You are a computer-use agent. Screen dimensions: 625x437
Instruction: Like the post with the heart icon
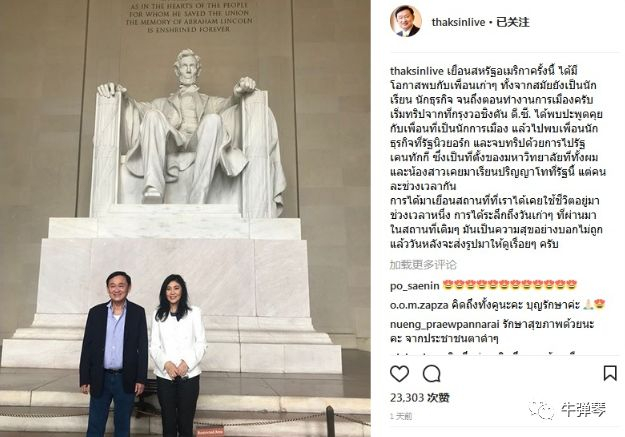[x=399, y=374]
